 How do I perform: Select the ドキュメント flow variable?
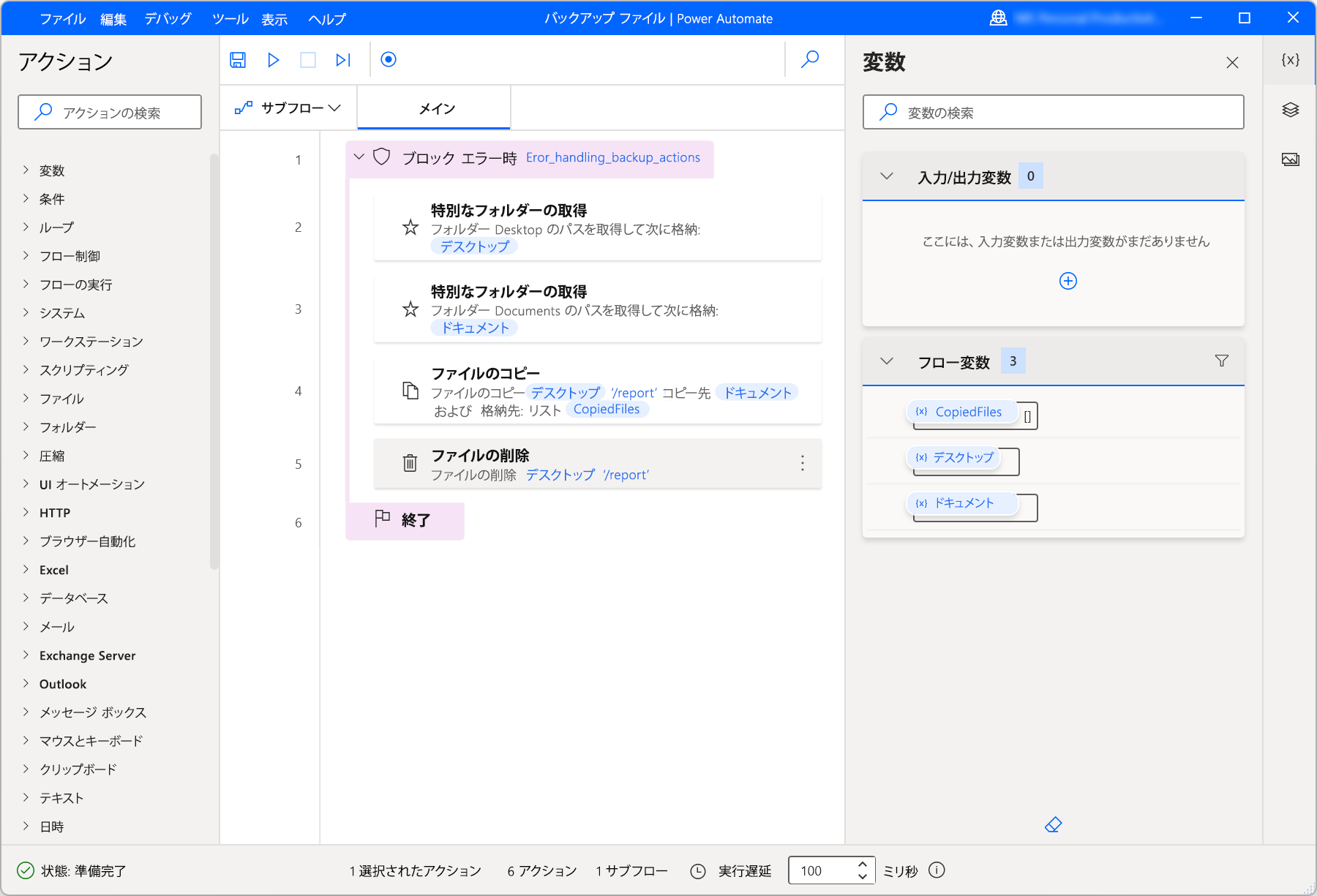point(962,503)
